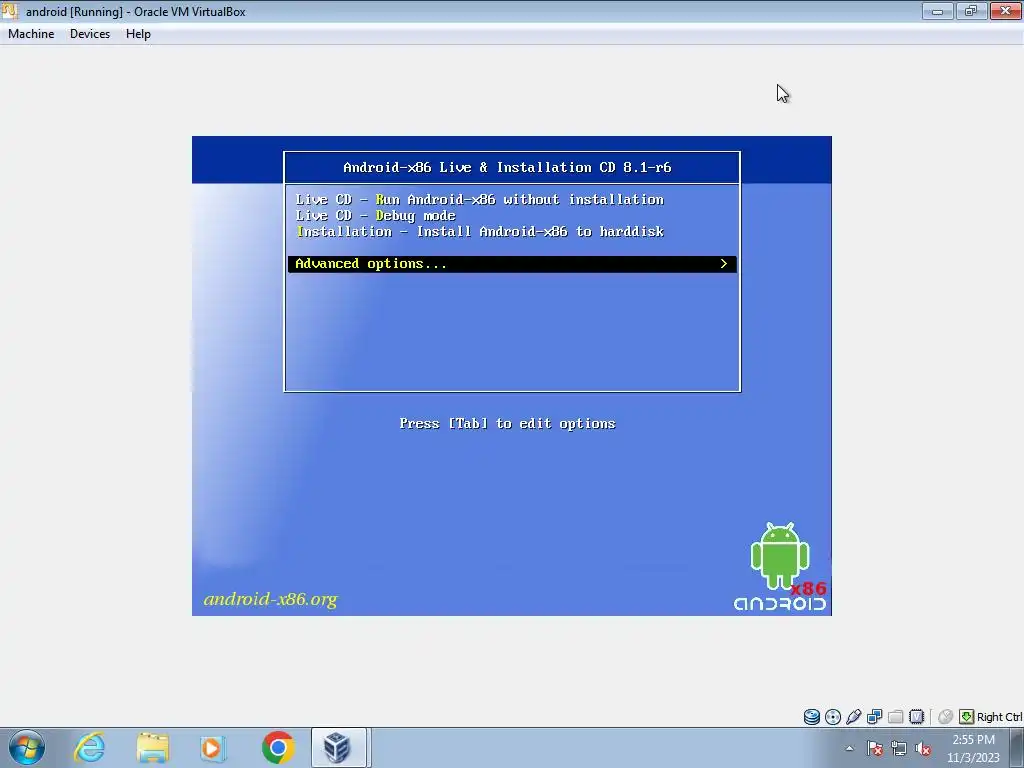The height and width of the screenshot is (768, 1024).
Task: Open the shared folders status icon
Action: click(895, 716)
